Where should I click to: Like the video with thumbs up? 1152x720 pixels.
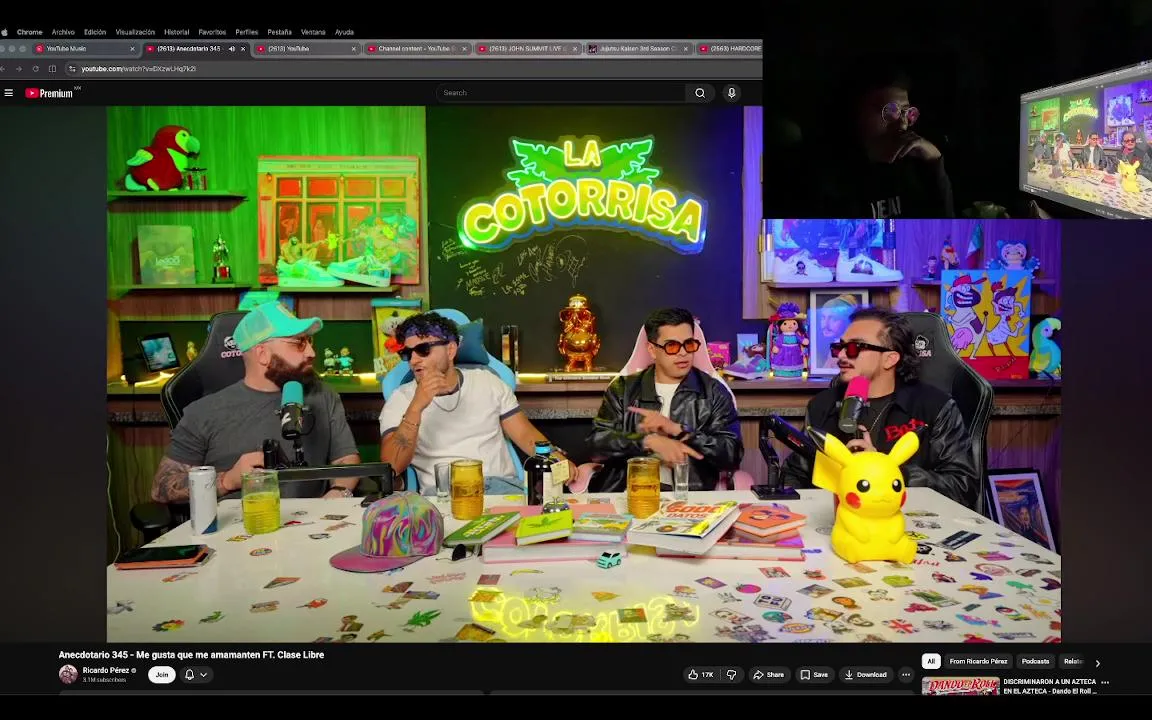click(701, 674)
